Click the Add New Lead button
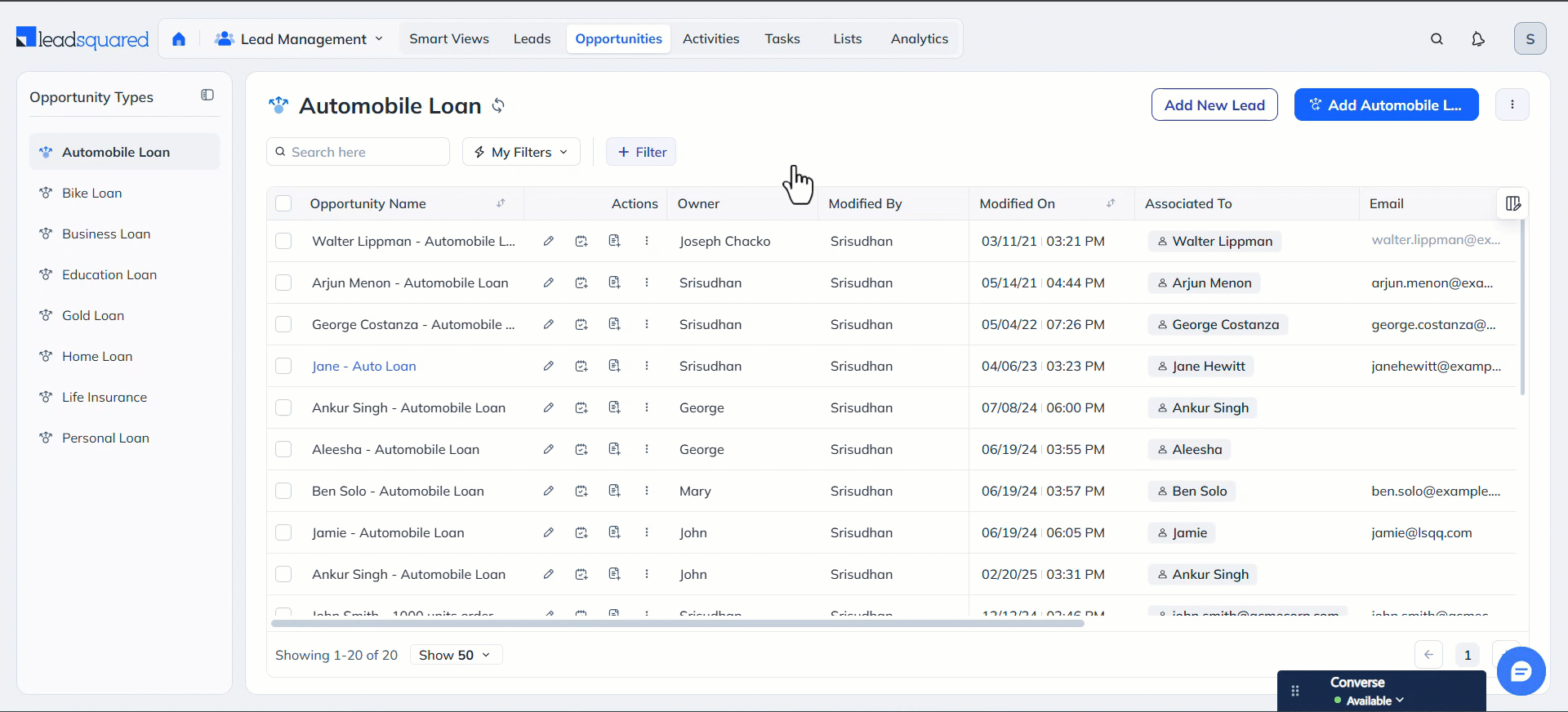Image resolution: width=1568 pixels, height=712 pixels. coord(1214,105)
